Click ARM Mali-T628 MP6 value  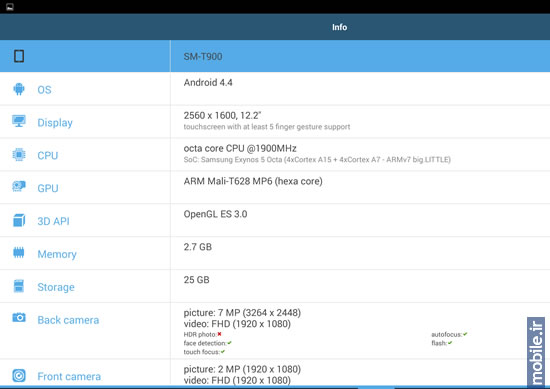(x=253, y=181)
